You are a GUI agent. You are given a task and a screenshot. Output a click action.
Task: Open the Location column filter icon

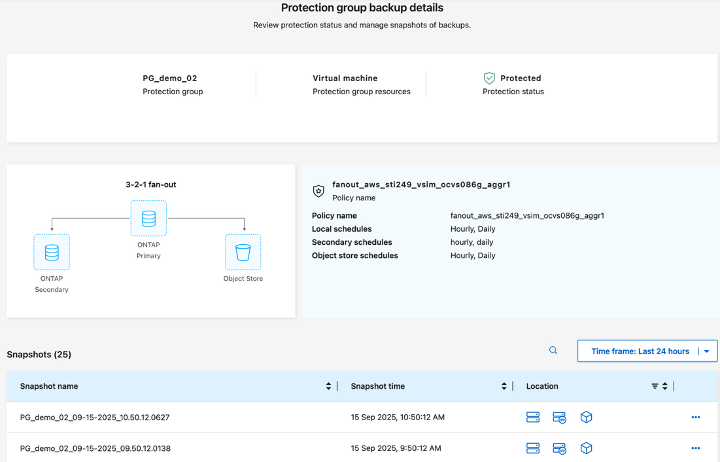point(655,386)
